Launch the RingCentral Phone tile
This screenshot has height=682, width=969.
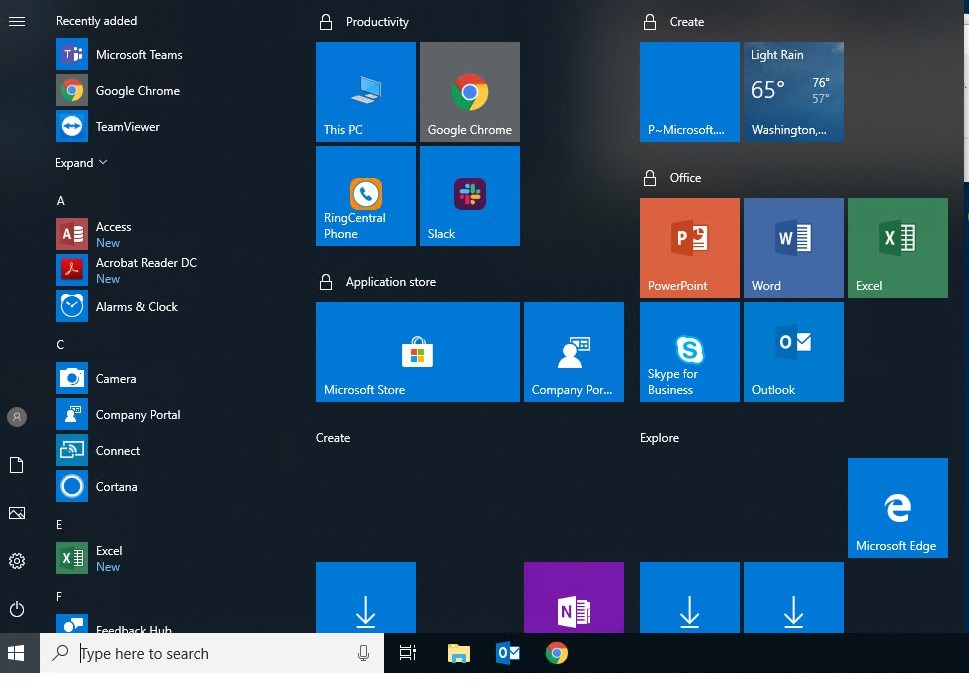tap(366, 196)
